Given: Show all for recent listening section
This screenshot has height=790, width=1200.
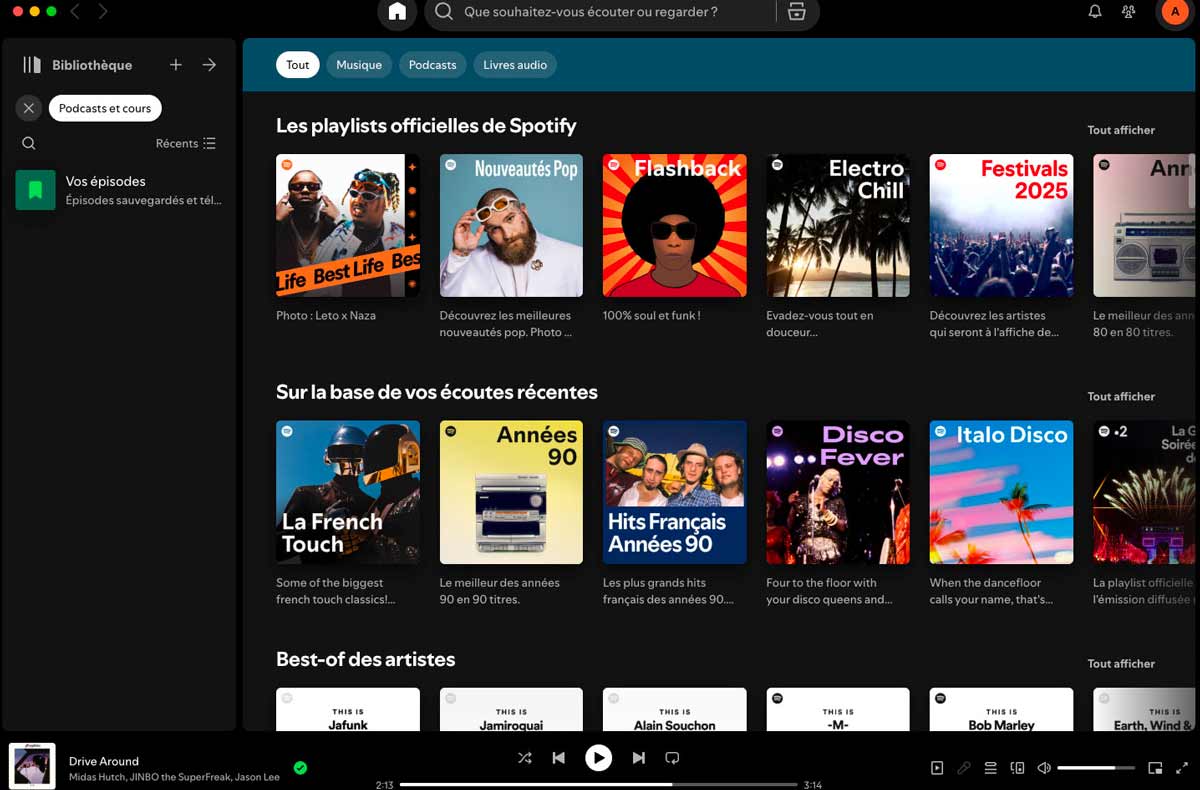Looking at the screenshot, I should [x=1121, y=397].
